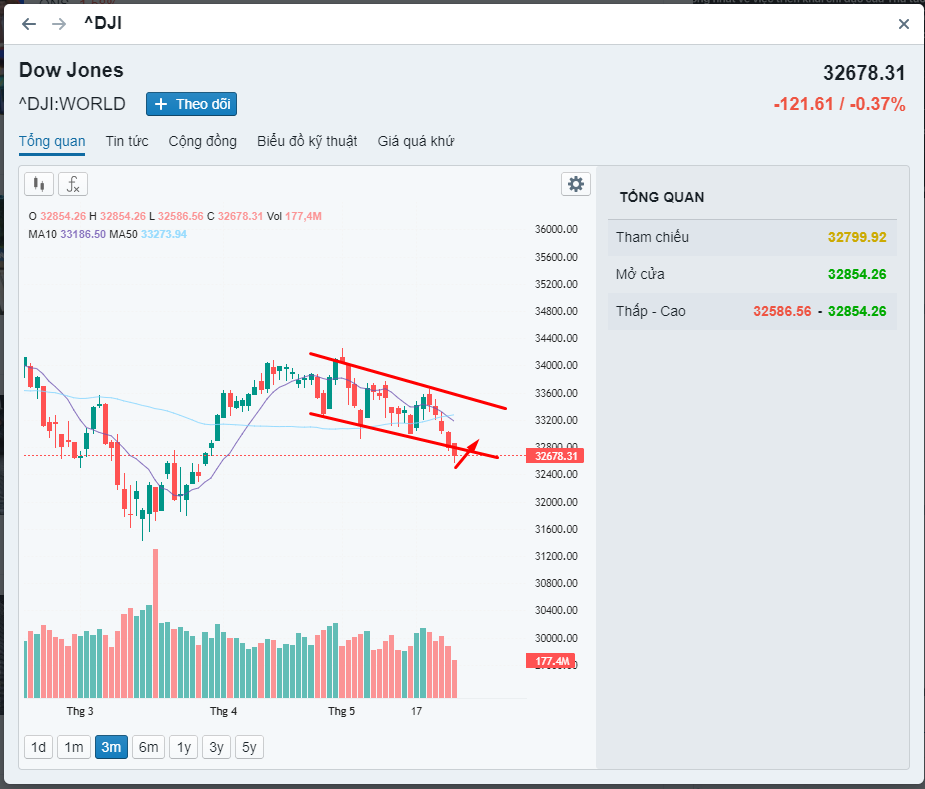This screenshot has width=925, height=789.
Task: Click the 17 date axis label
Action: click(x=416, y=711)
